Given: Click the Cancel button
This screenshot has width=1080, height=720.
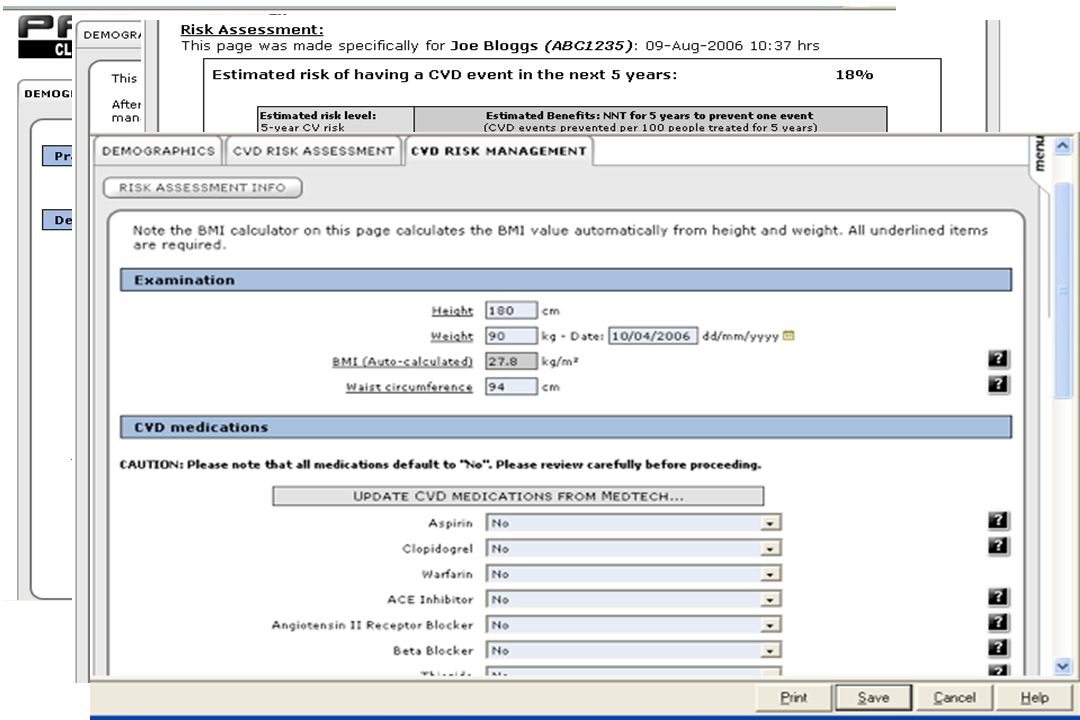Looking at the screenshot, I should point(954,697).
